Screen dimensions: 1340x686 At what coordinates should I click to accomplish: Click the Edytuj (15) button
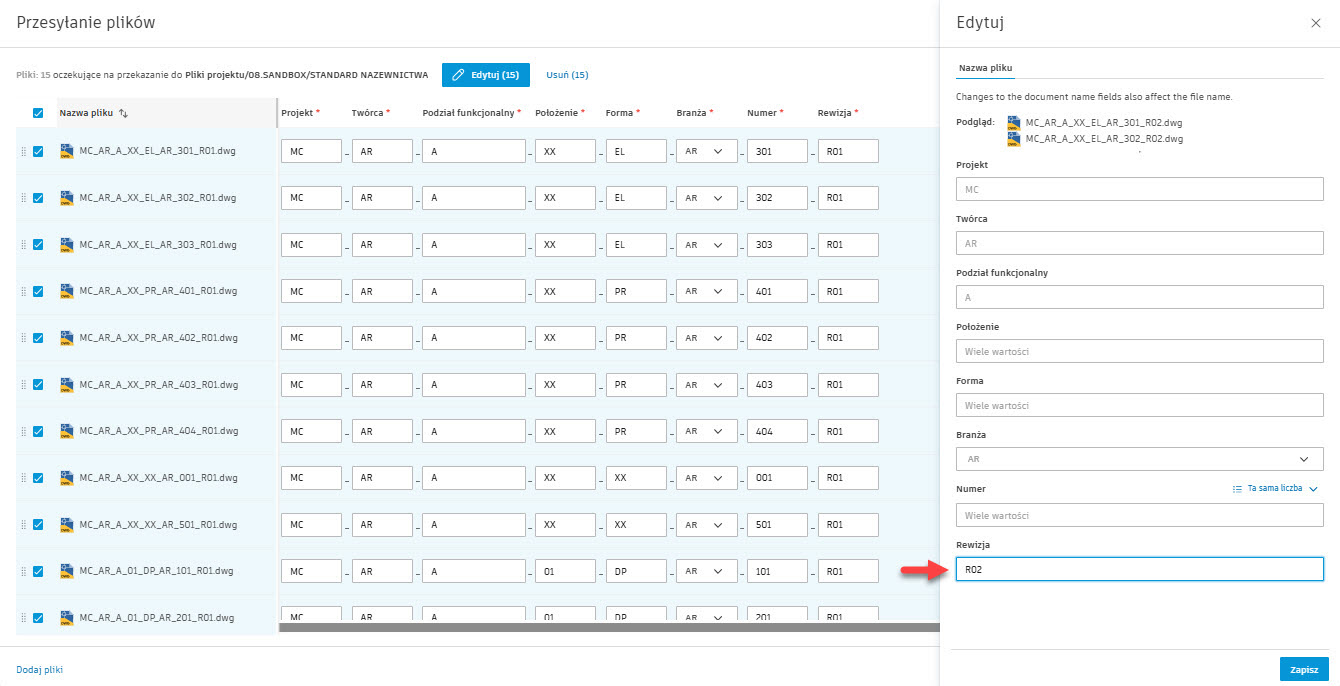pos(485,75)
